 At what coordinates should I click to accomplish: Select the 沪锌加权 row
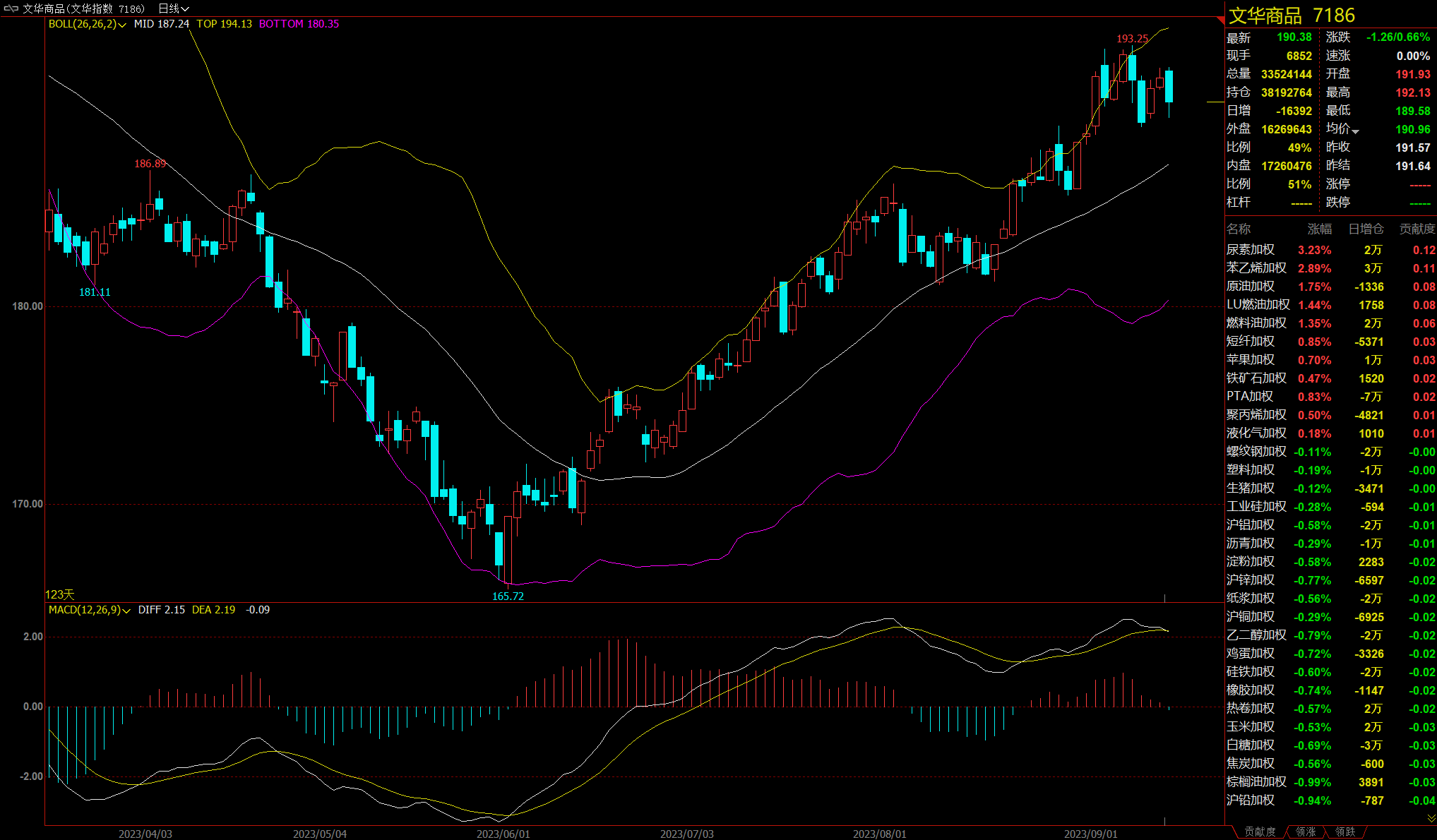(1331, 580)
